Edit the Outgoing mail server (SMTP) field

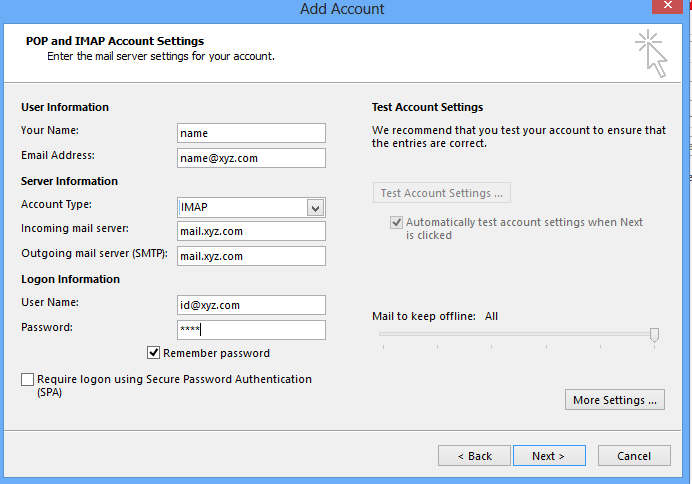(251, 256)
